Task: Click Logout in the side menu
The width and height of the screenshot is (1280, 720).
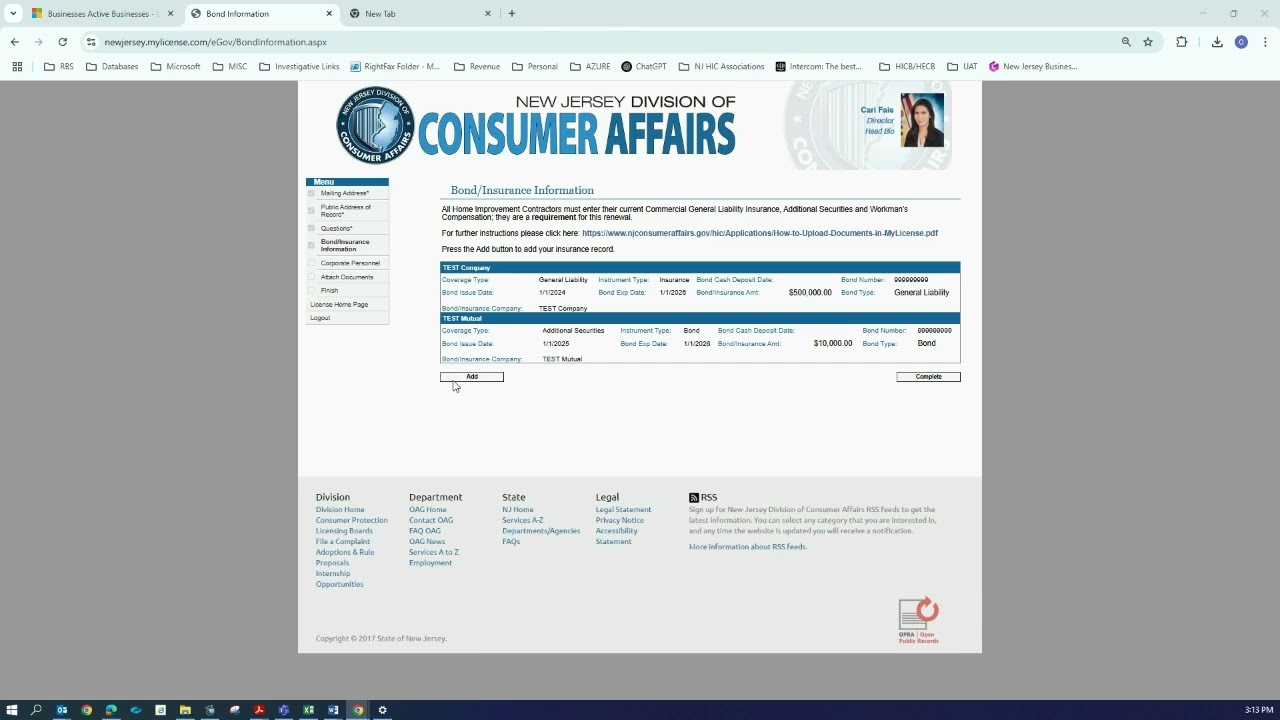Action: 320,318
